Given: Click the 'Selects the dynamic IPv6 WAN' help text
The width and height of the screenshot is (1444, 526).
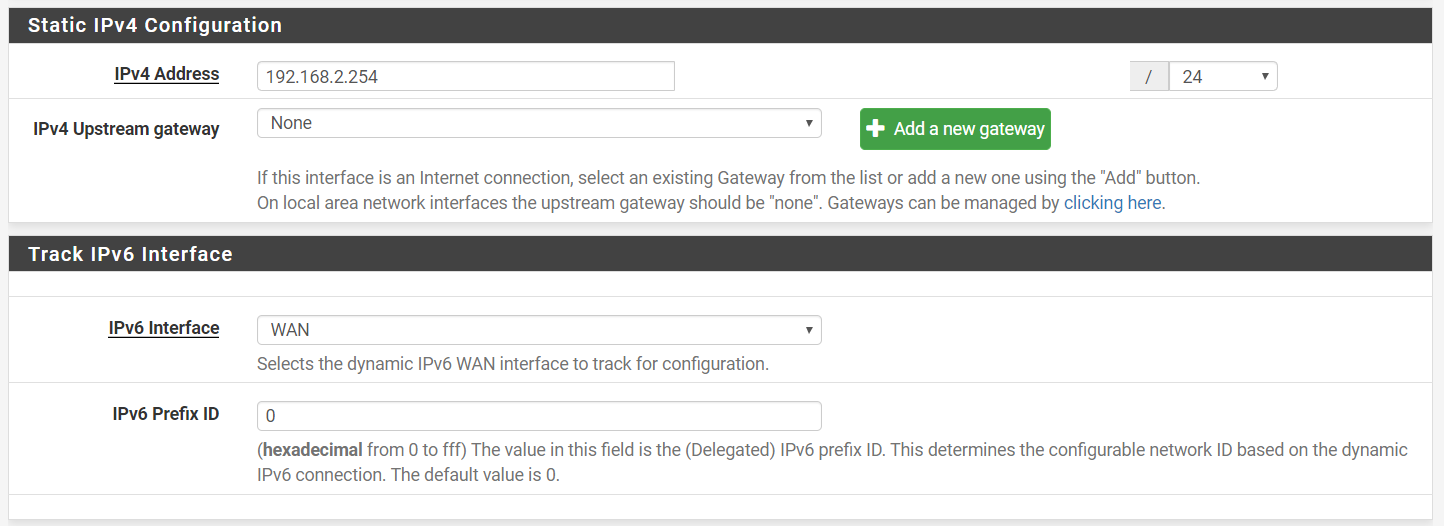Looking at the screenshot, I should click(513, 364).
